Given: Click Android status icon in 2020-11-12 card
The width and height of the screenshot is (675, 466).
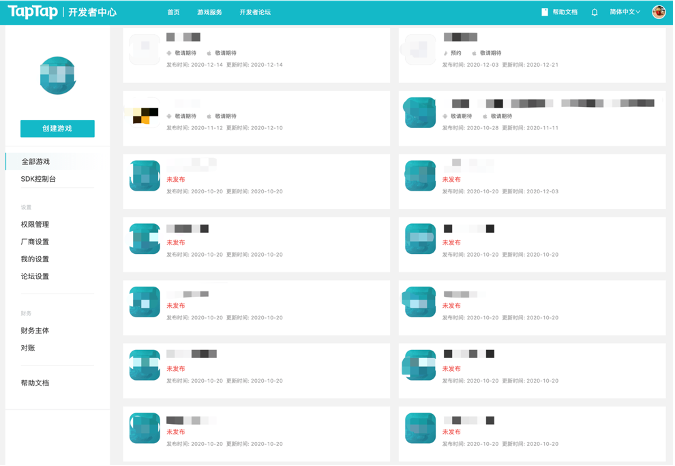Looking at the screenshot, I should pos(169,116).
